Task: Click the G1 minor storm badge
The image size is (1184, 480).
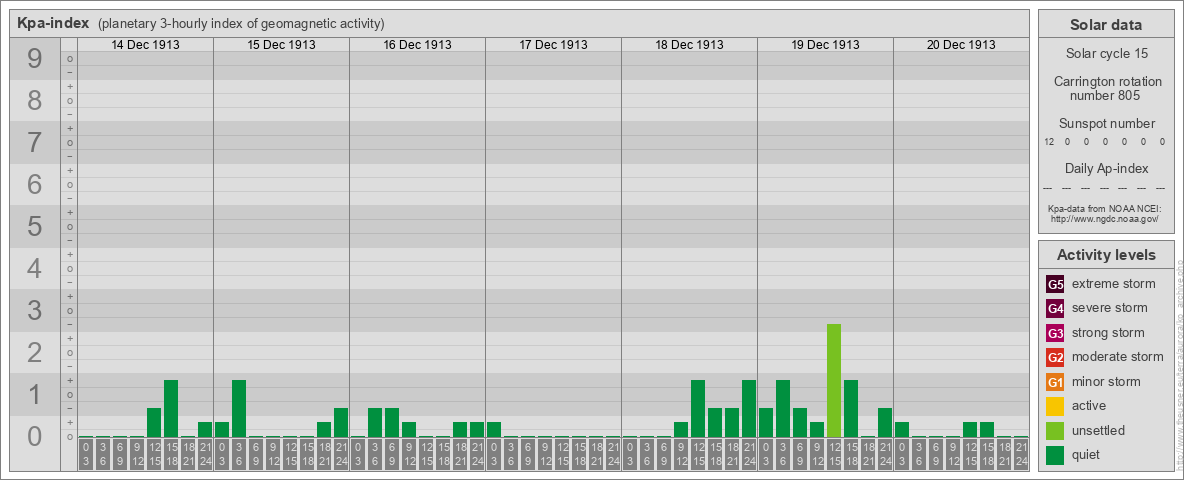Action: (1056, 382)
